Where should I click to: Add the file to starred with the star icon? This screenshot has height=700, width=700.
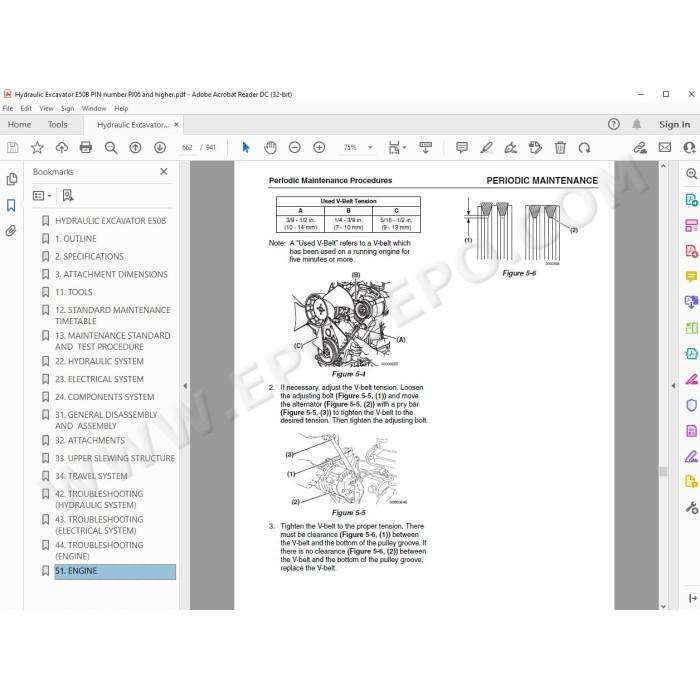point(37,147)
